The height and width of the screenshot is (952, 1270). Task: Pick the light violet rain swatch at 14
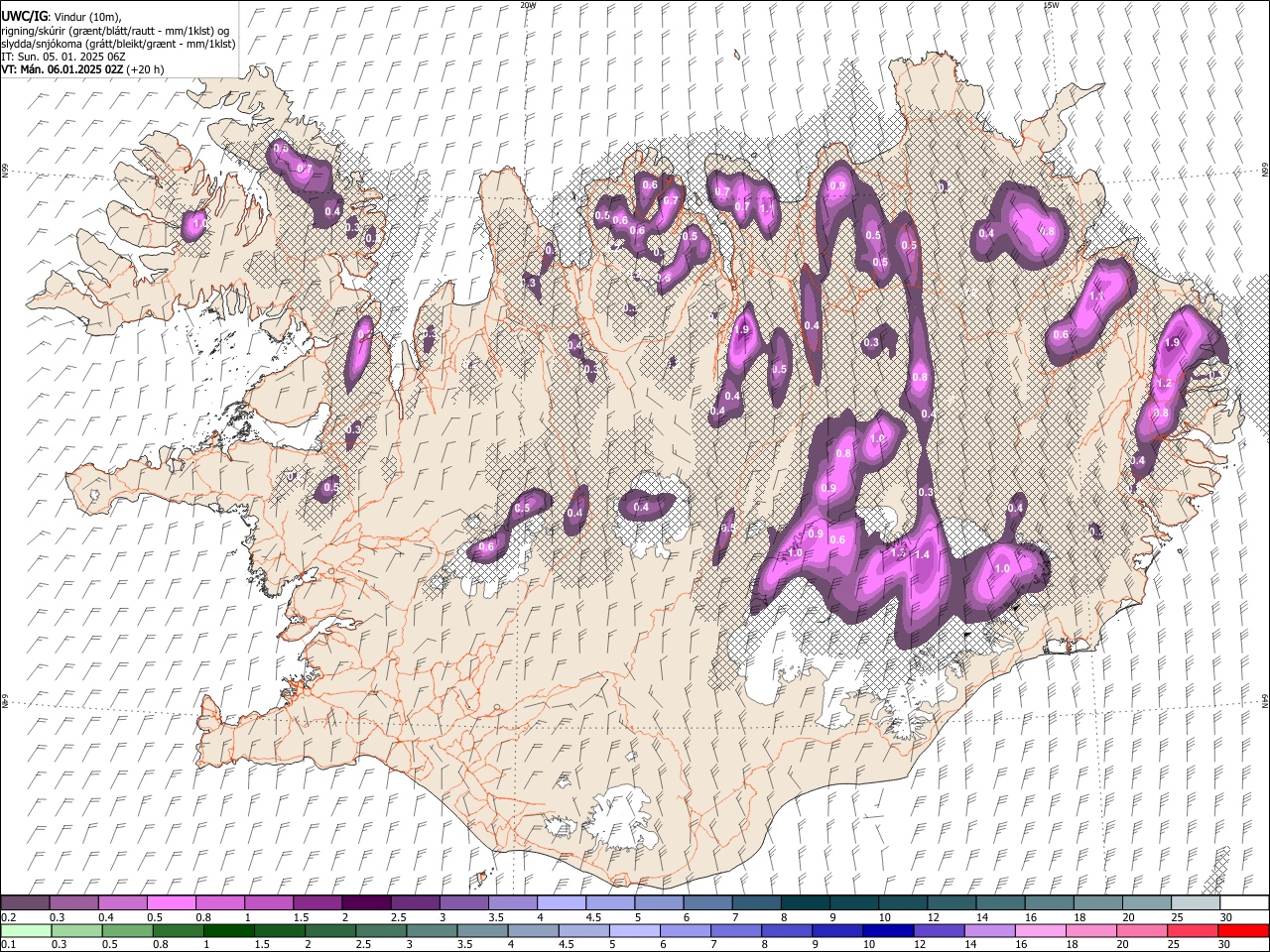tap(988, 931)
